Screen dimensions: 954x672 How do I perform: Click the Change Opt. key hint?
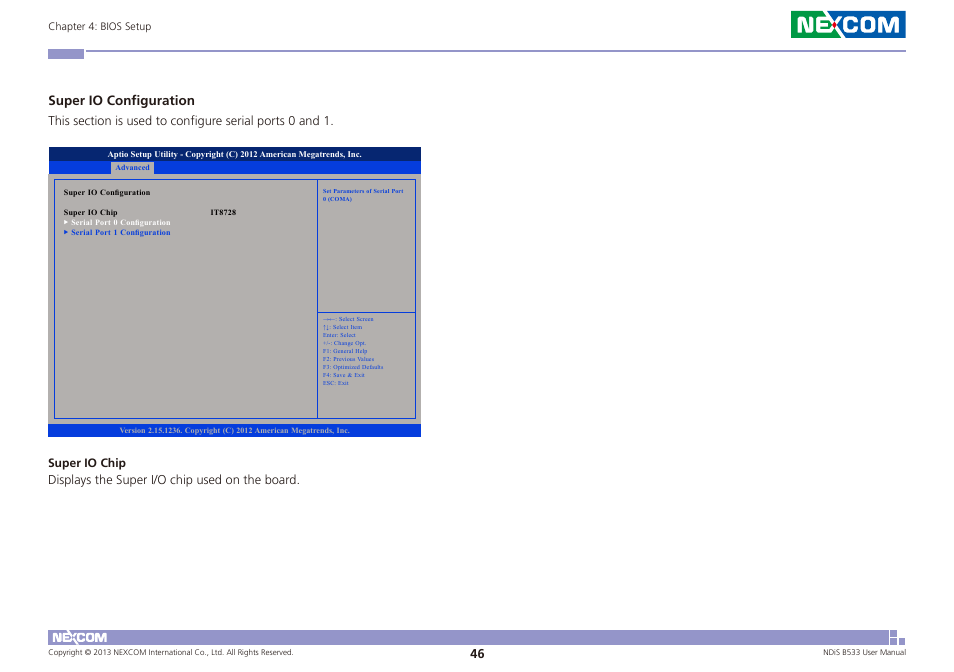pos(344,343)
